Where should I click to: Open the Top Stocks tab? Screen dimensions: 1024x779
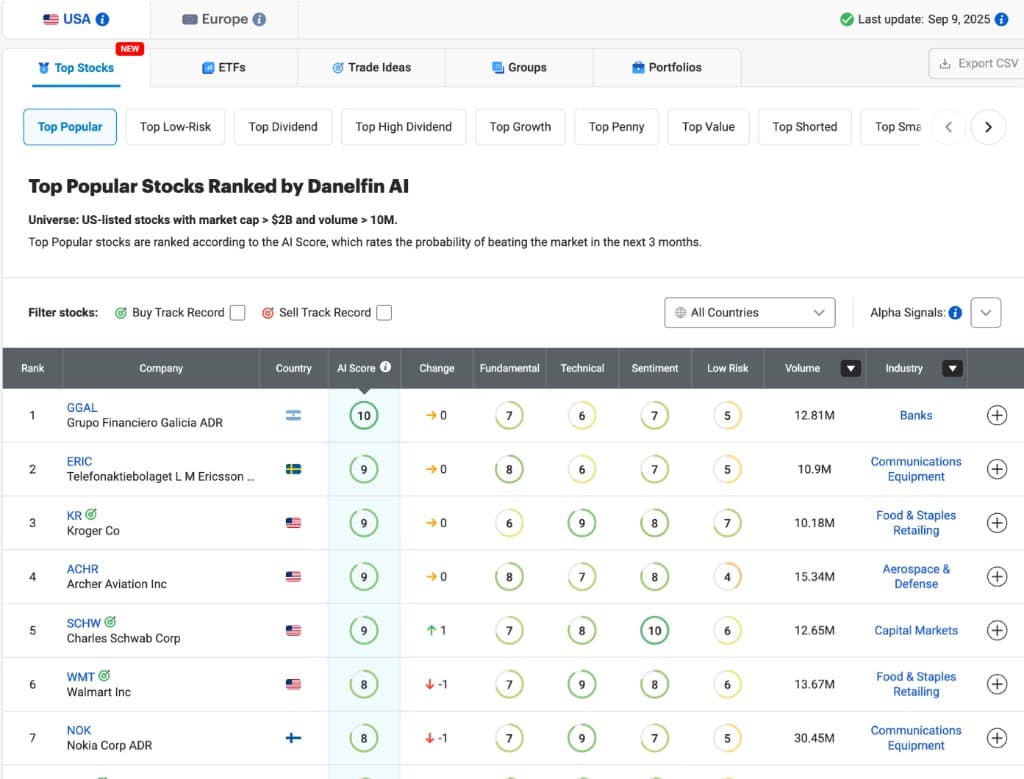click(x=76, y=68)
